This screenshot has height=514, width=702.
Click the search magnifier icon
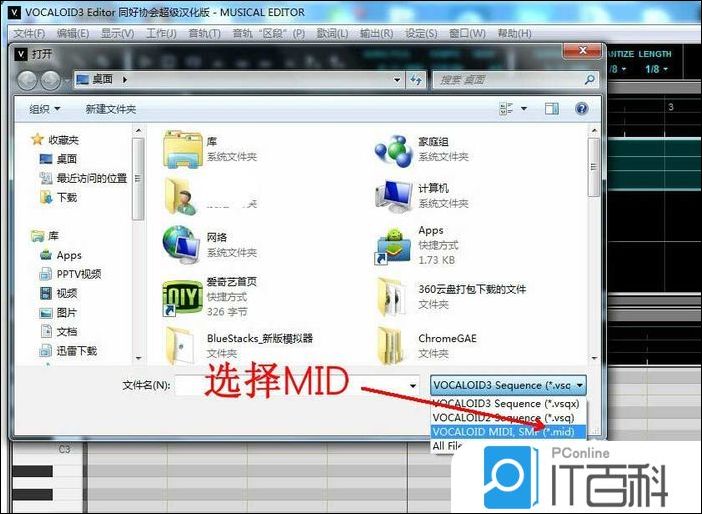pos(589,80)
